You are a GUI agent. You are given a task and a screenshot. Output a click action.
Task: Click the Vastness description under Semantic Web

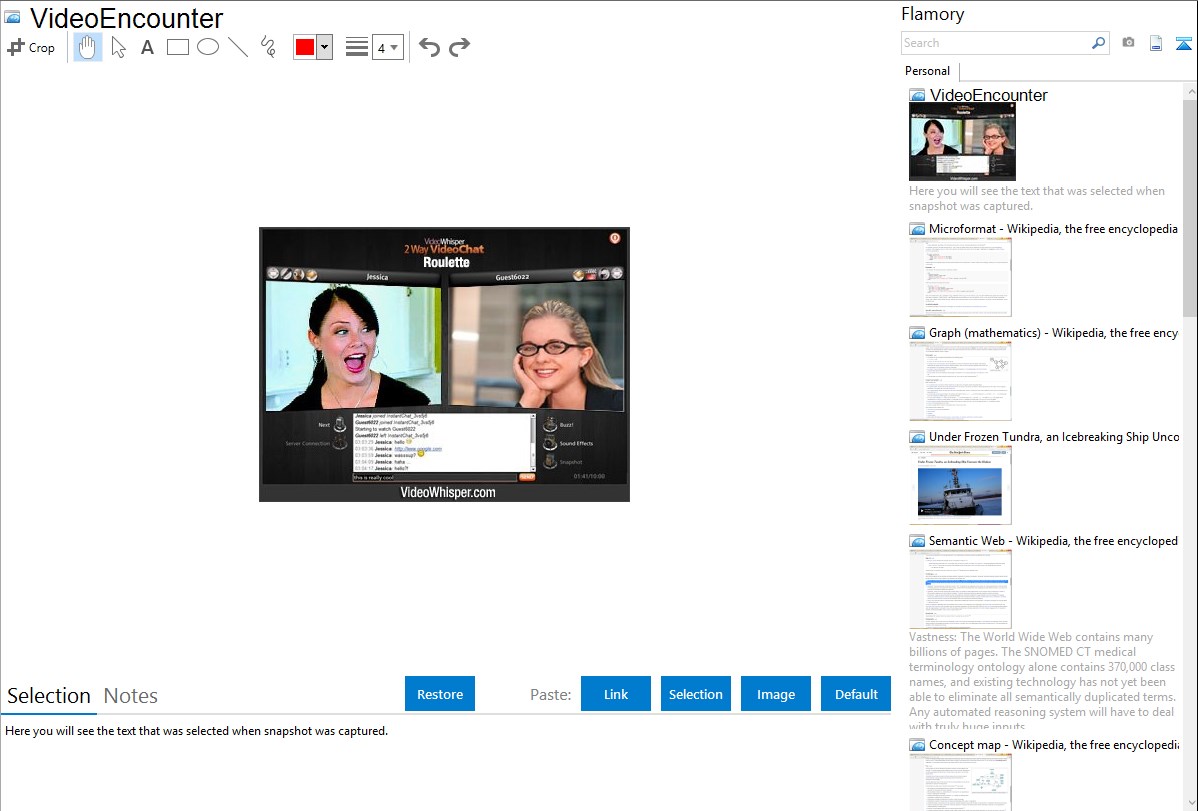click(x=1042, y=681)
